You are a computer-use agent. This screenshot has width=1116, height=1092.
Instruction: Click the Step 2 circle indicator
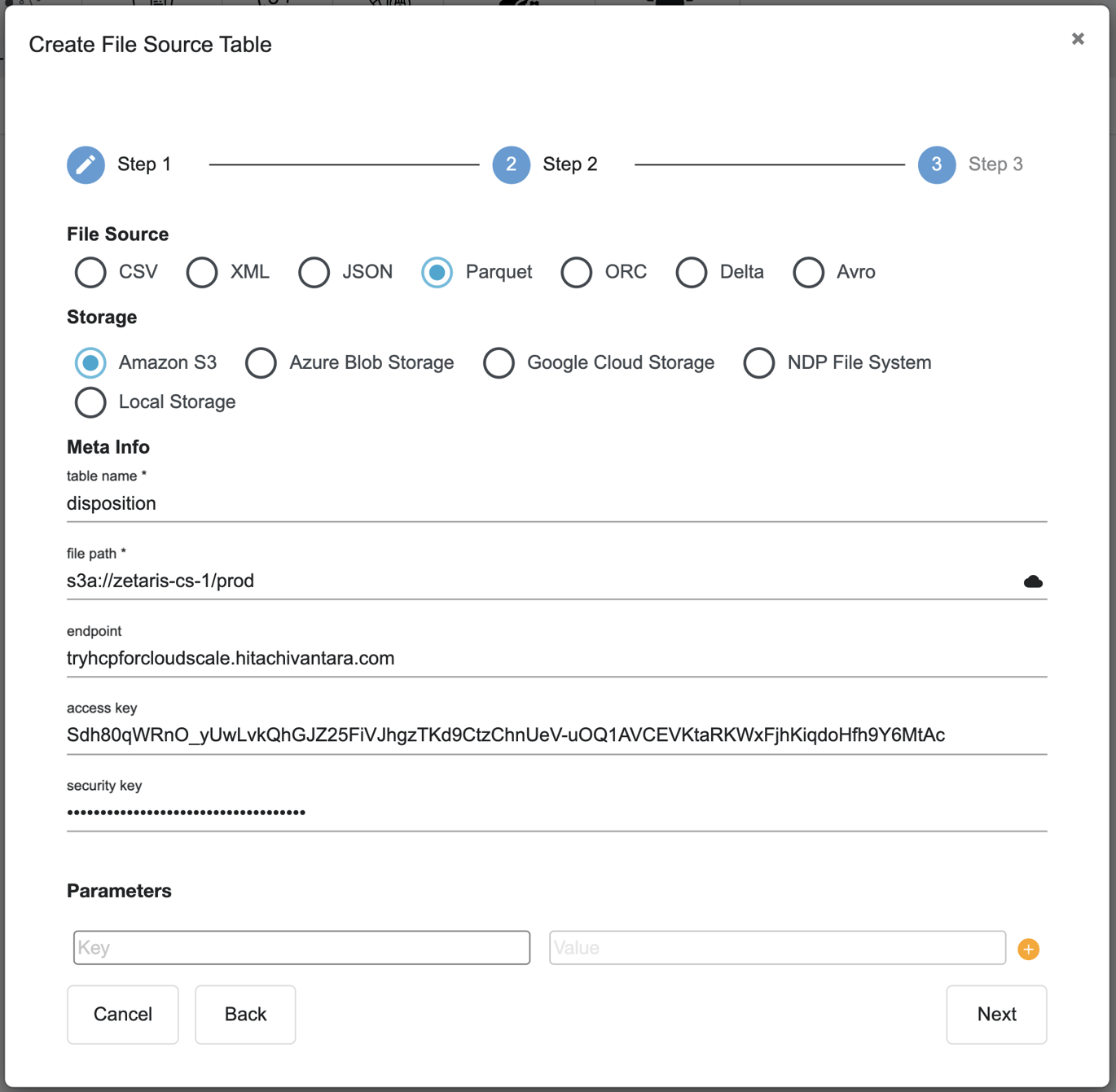[511, 164]
